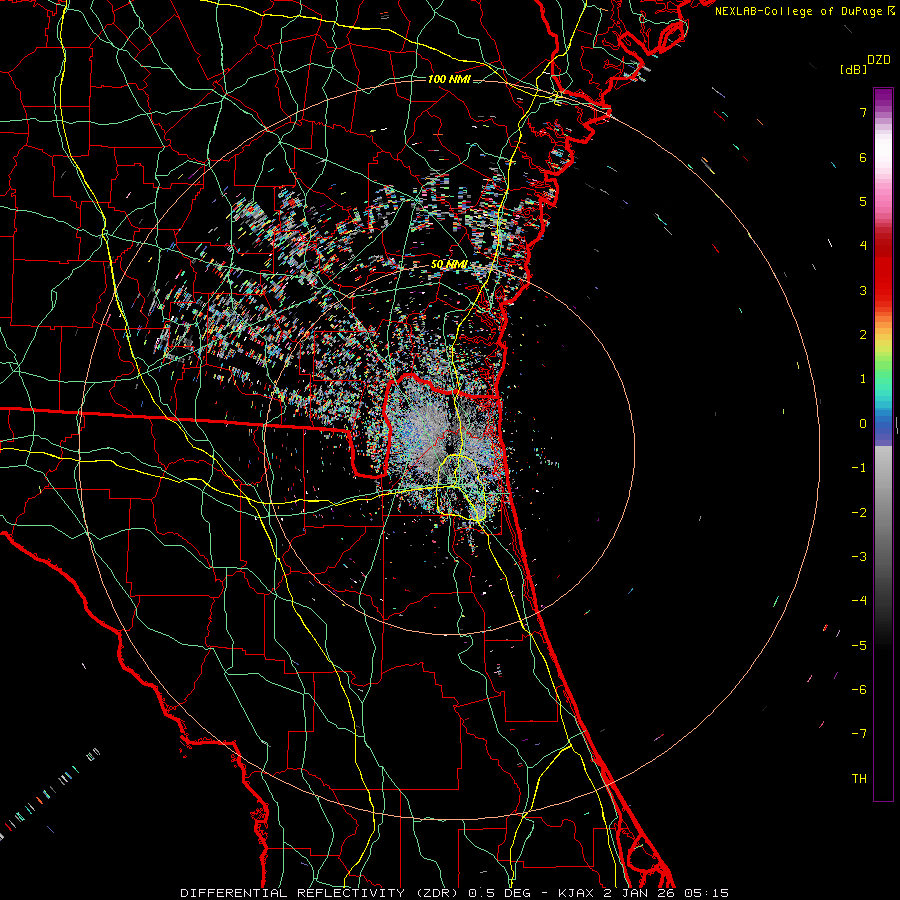Screen dimensions: 900x900
Task: Click the 100 NMI range ring label
Action: tap(449, 79)
